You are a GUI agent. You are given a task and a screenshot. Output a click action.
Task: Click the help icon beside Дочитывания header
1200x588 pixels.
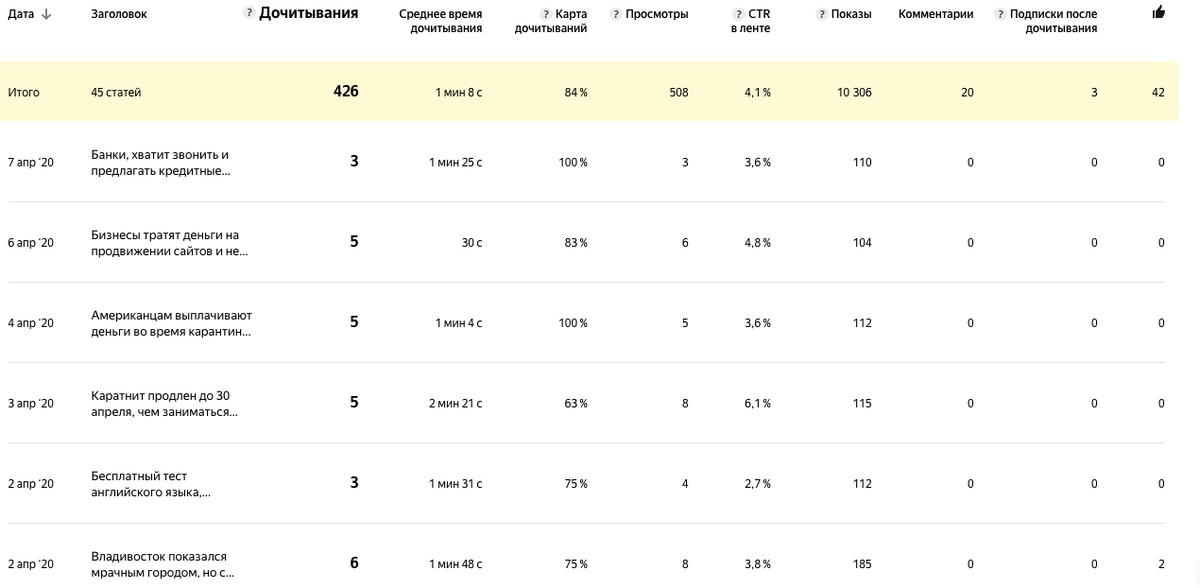coord(250,14)
